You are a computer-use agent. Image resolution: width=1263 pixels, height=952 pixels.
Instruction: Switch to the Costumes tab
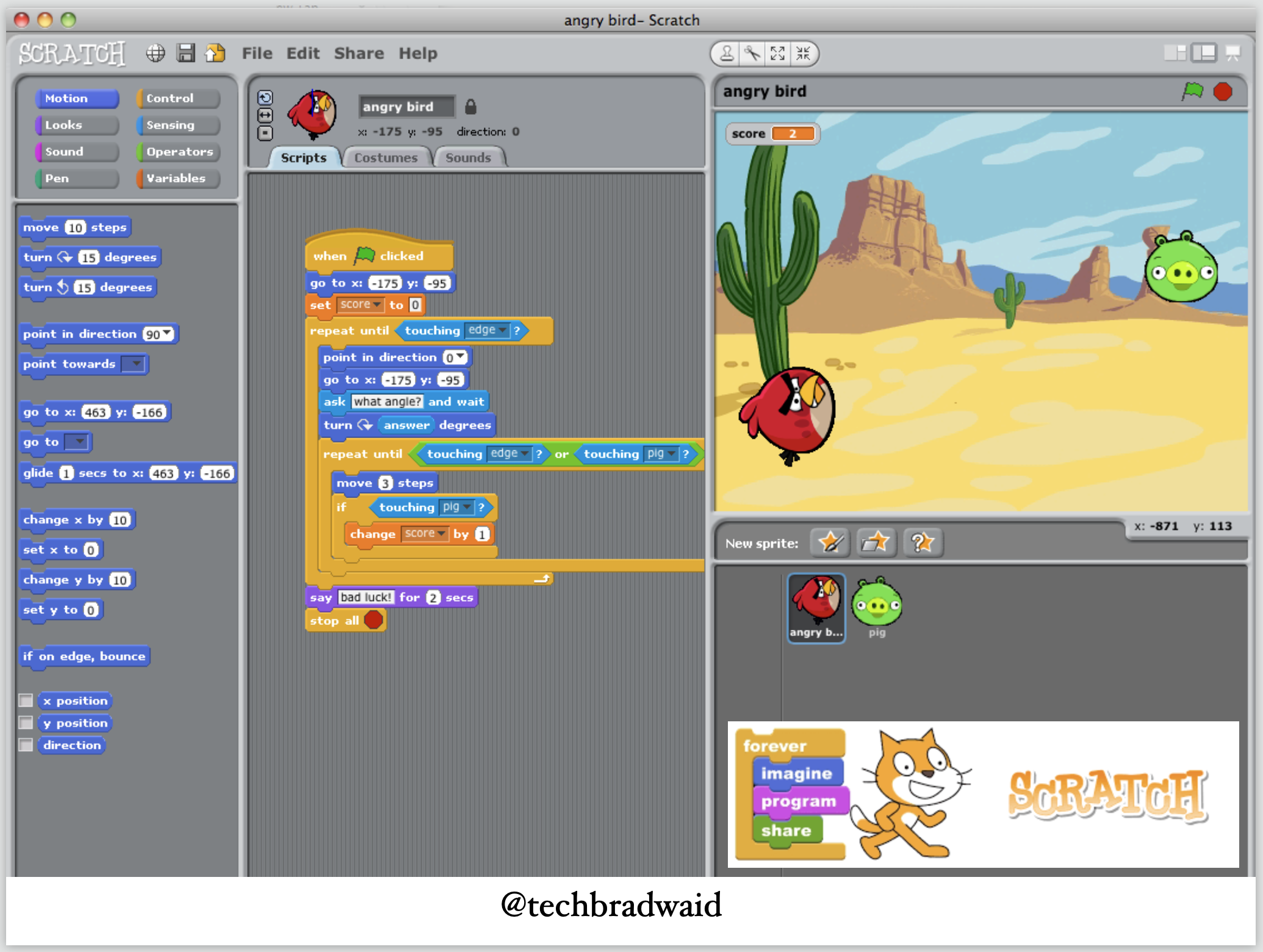[386, 157]
